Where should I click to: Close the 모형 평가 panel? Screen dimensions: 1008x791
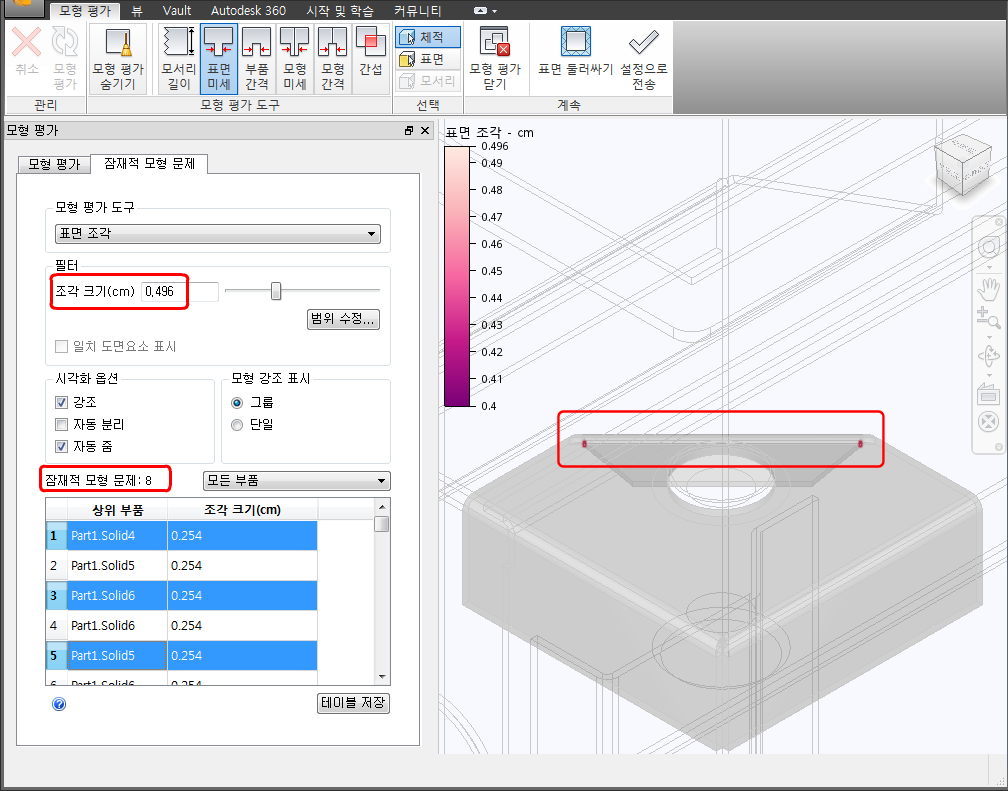[x=425, y=131]
